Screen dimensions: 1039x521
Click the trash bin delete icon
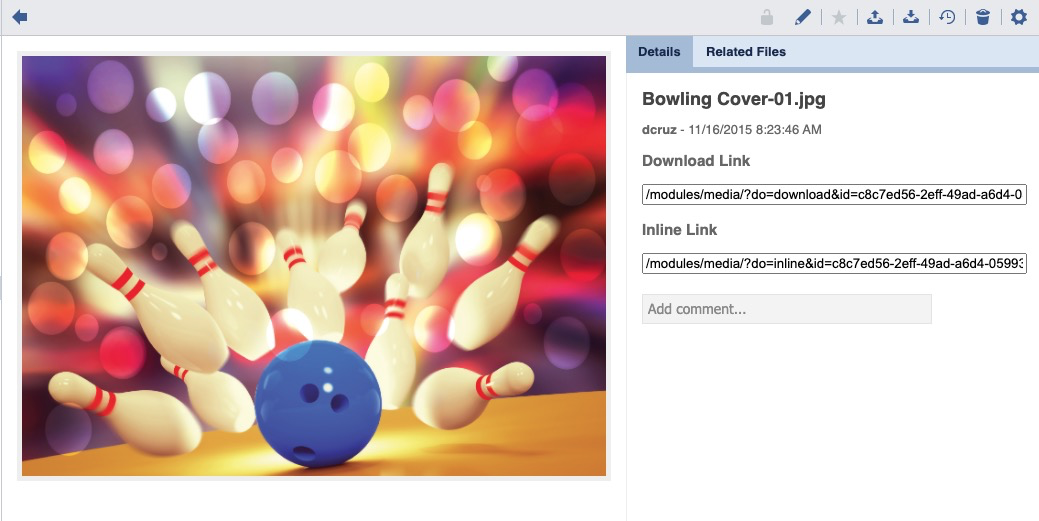click(x=983, y=17)
